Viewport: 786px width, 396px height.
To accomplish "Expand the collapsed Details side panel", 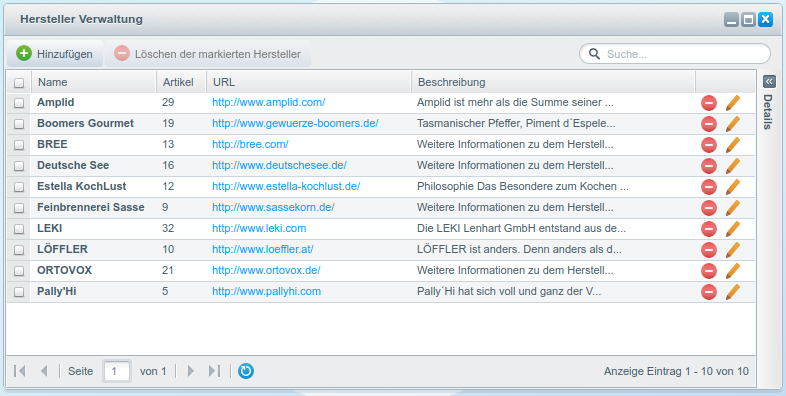I will (769, 81).
